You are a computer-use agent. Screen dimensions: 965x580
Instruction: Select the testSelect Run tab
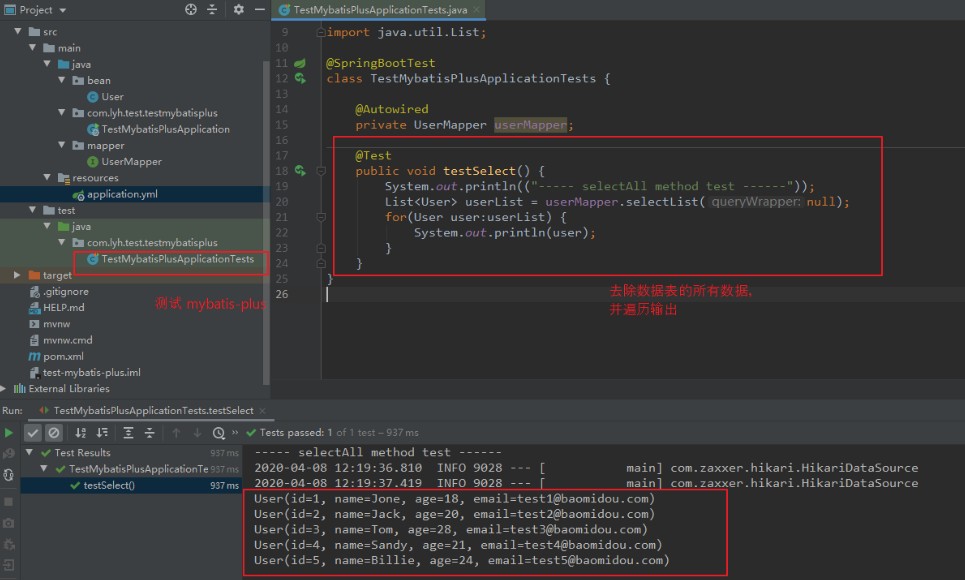pyautogui.click(x=152, y=411)
